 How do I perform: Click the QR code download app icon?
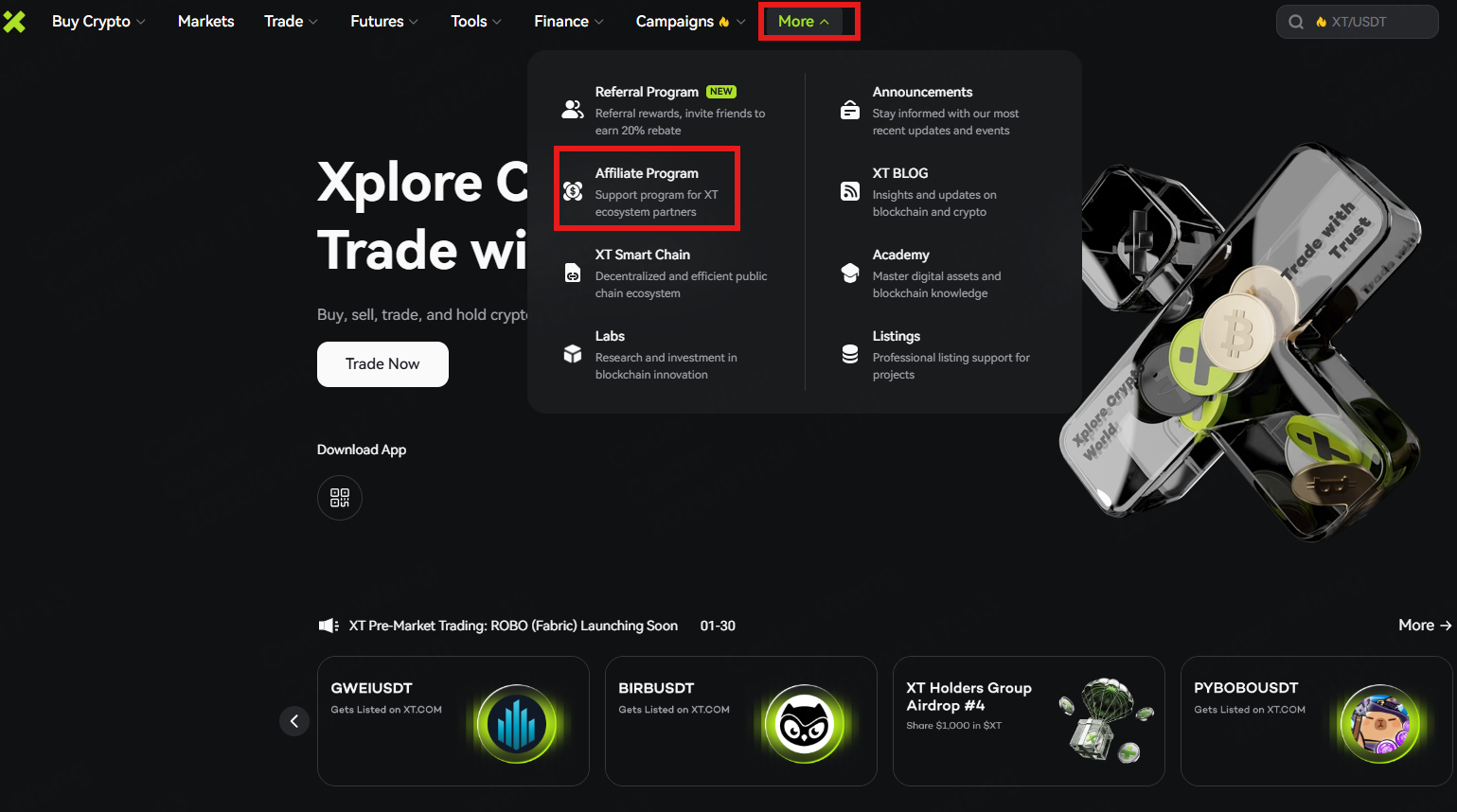coord(340,498)
